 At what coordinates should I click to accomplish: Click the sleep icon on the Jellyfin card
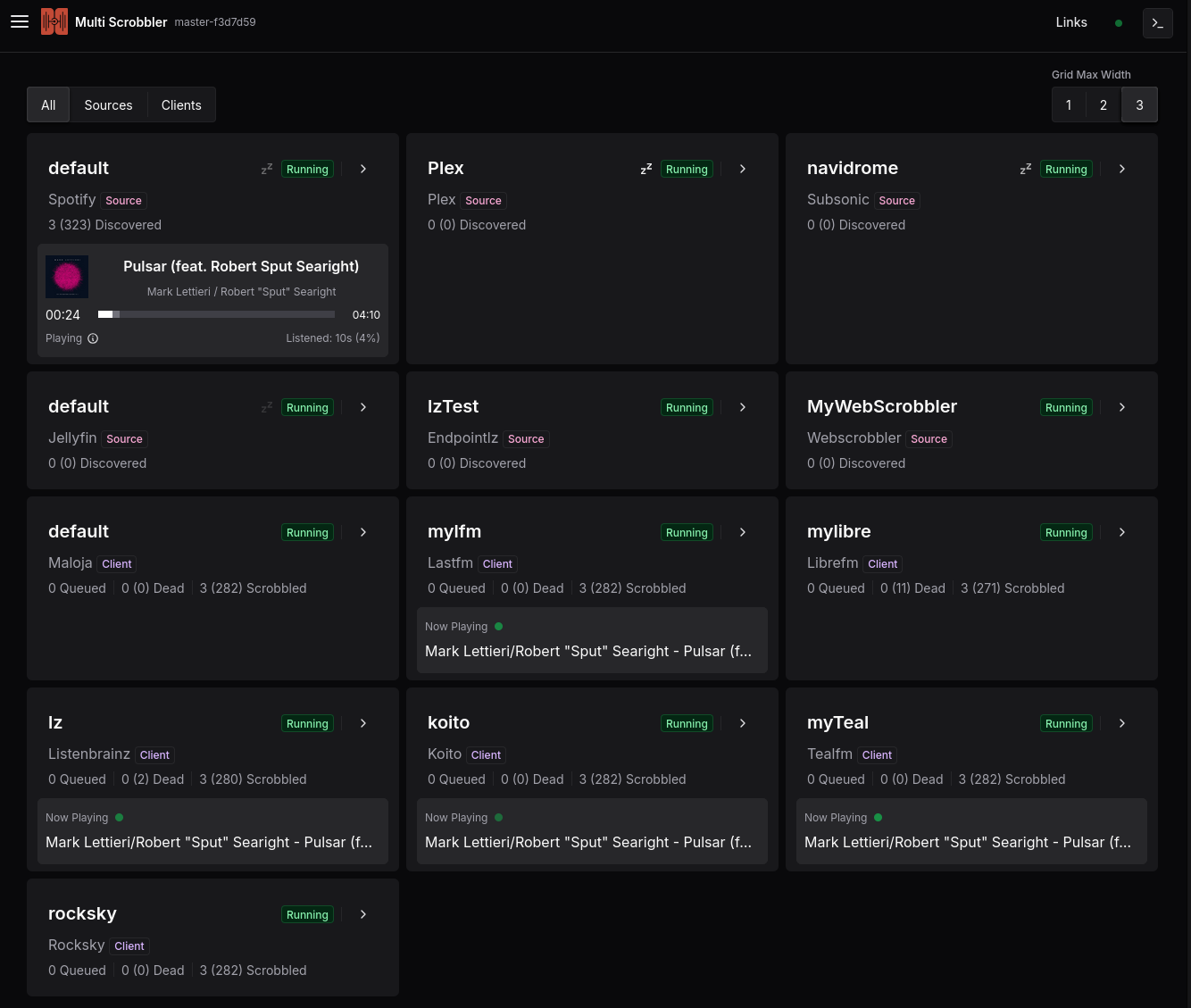pos(267,407)
